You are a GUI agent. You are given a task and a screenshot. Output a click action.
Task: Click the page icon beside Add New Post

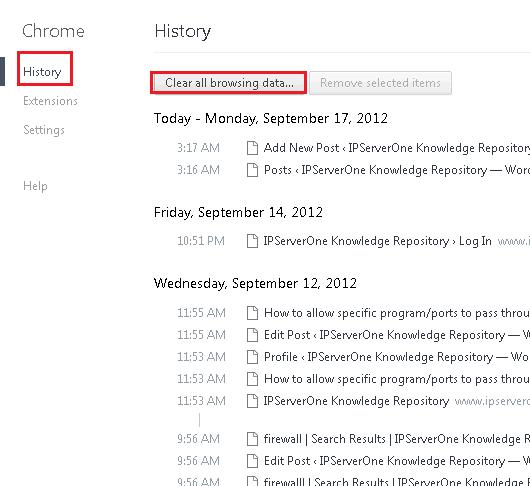[x=252, y=148]
